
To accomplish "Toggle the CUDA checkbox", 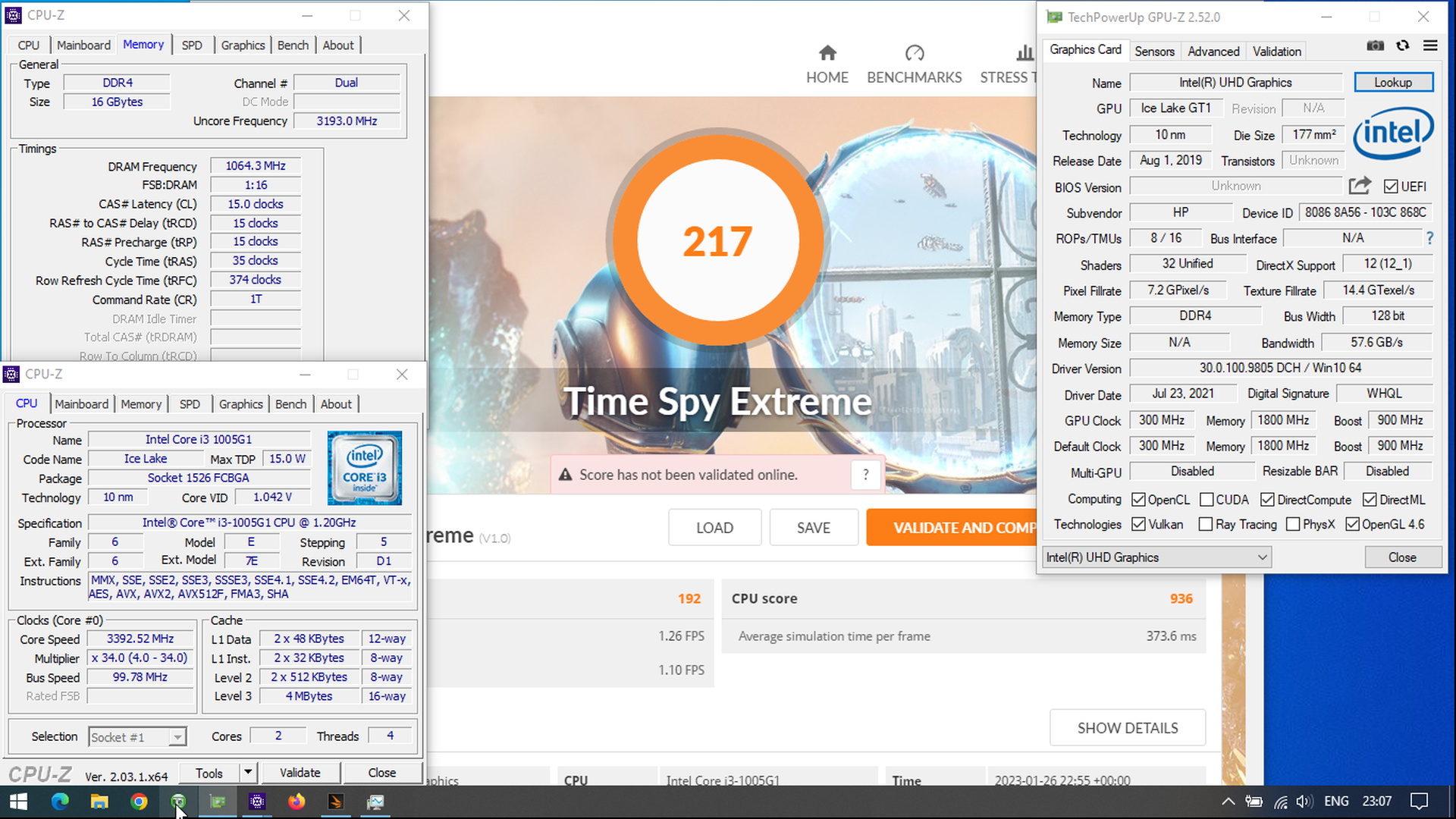I will [1207, 500].
